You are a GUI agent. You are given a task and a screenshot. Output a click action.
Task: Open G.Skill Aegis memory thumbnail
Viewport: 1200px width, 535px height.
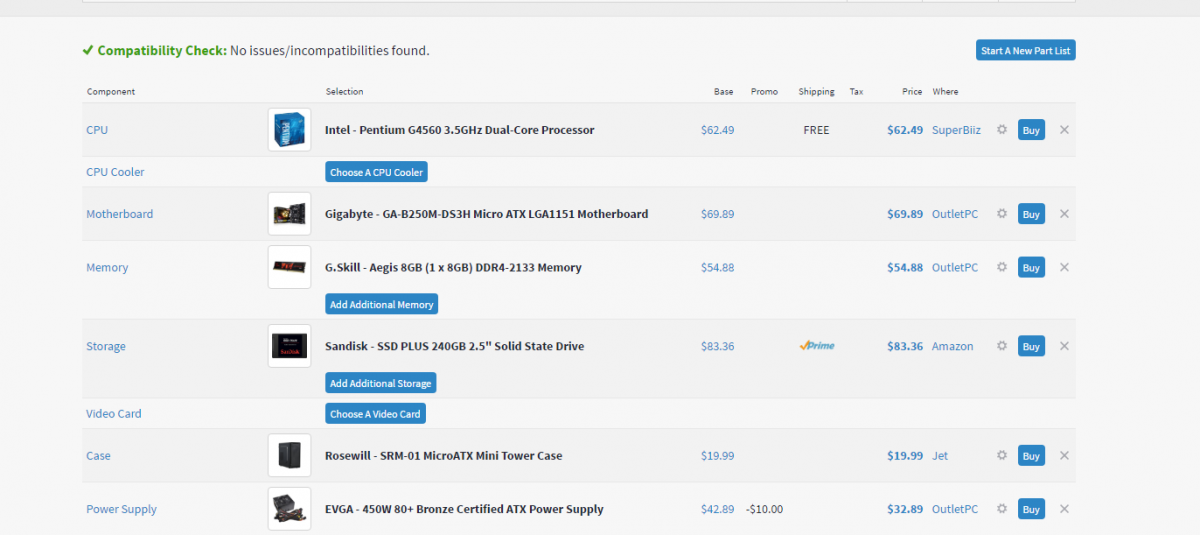pyautogui.click(x=289, y=267)
